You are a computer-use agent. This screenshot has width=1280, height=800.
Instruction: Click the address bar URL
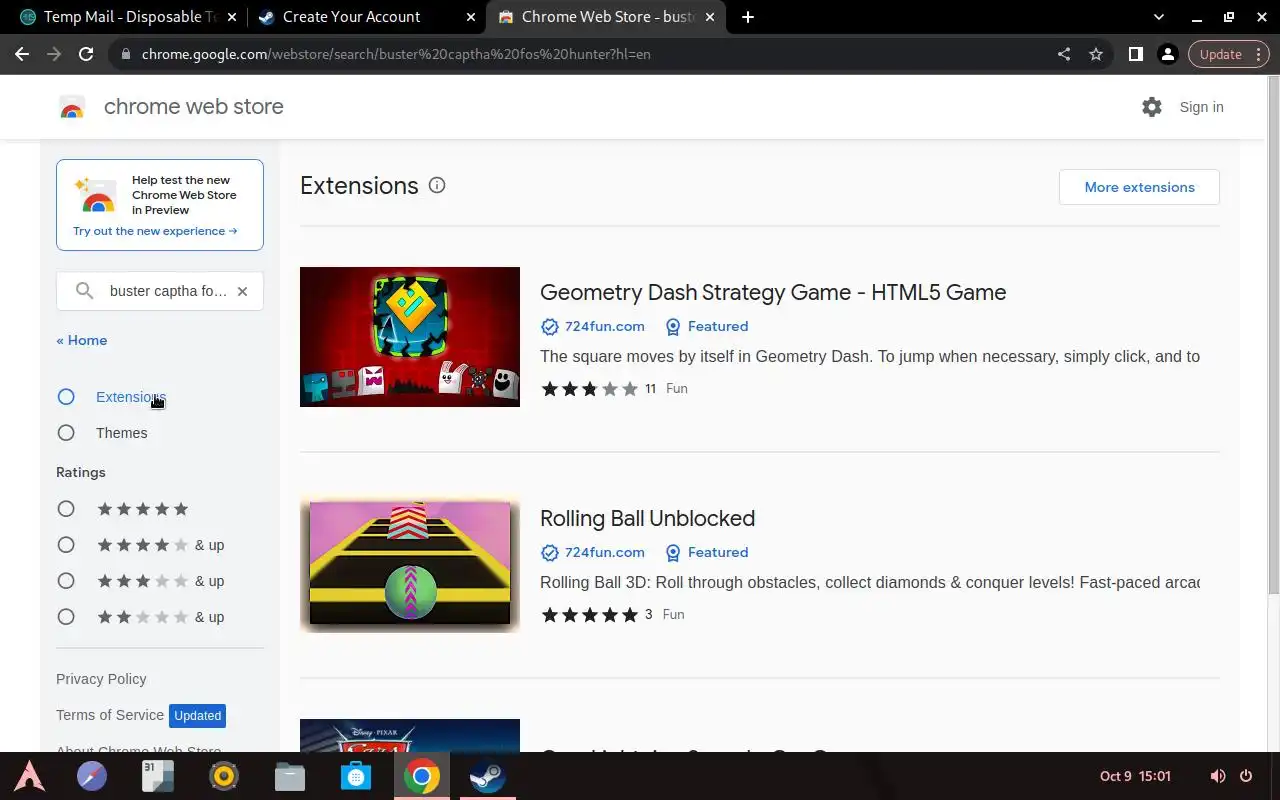point(396,54)
